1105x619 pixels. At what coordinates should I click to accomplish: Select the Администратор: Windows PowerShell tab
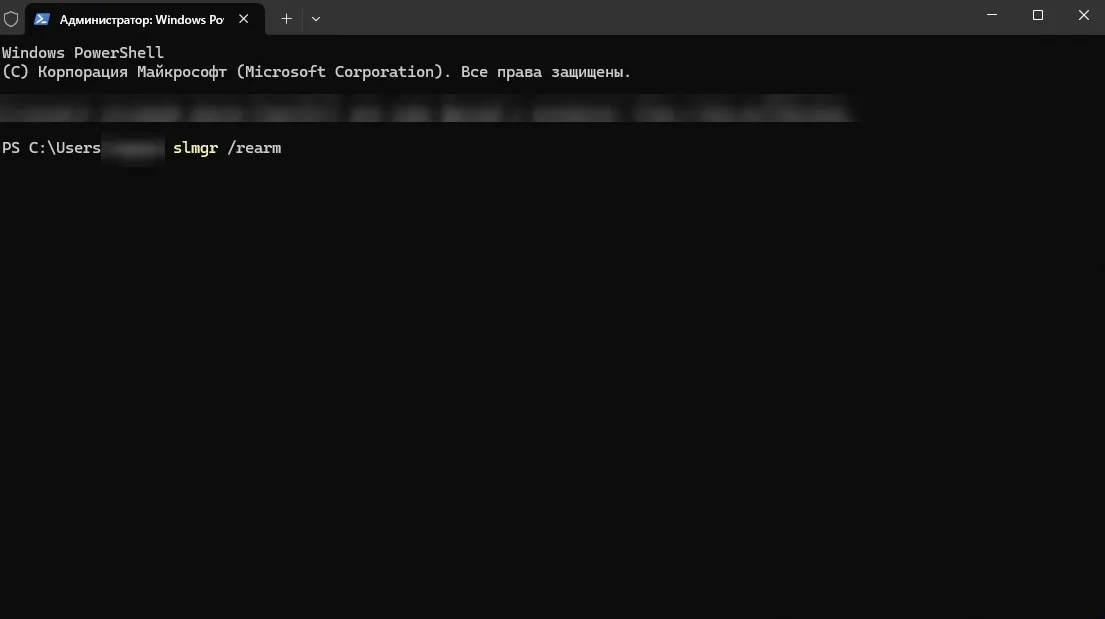pyautogui.click(x=145, y=19)
